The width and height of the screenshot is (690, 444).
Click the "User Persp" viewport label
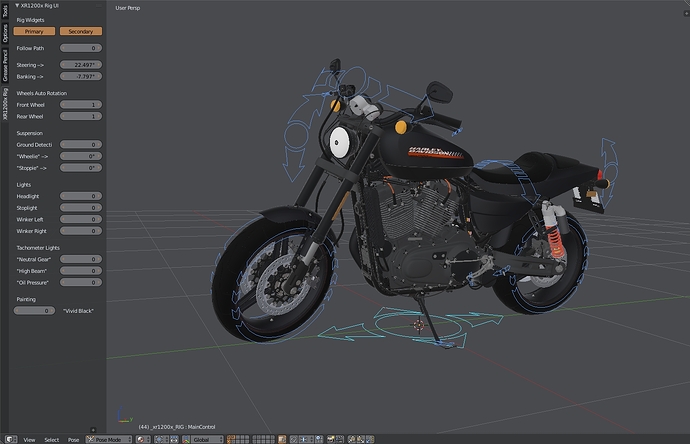(x=128, y=8)
